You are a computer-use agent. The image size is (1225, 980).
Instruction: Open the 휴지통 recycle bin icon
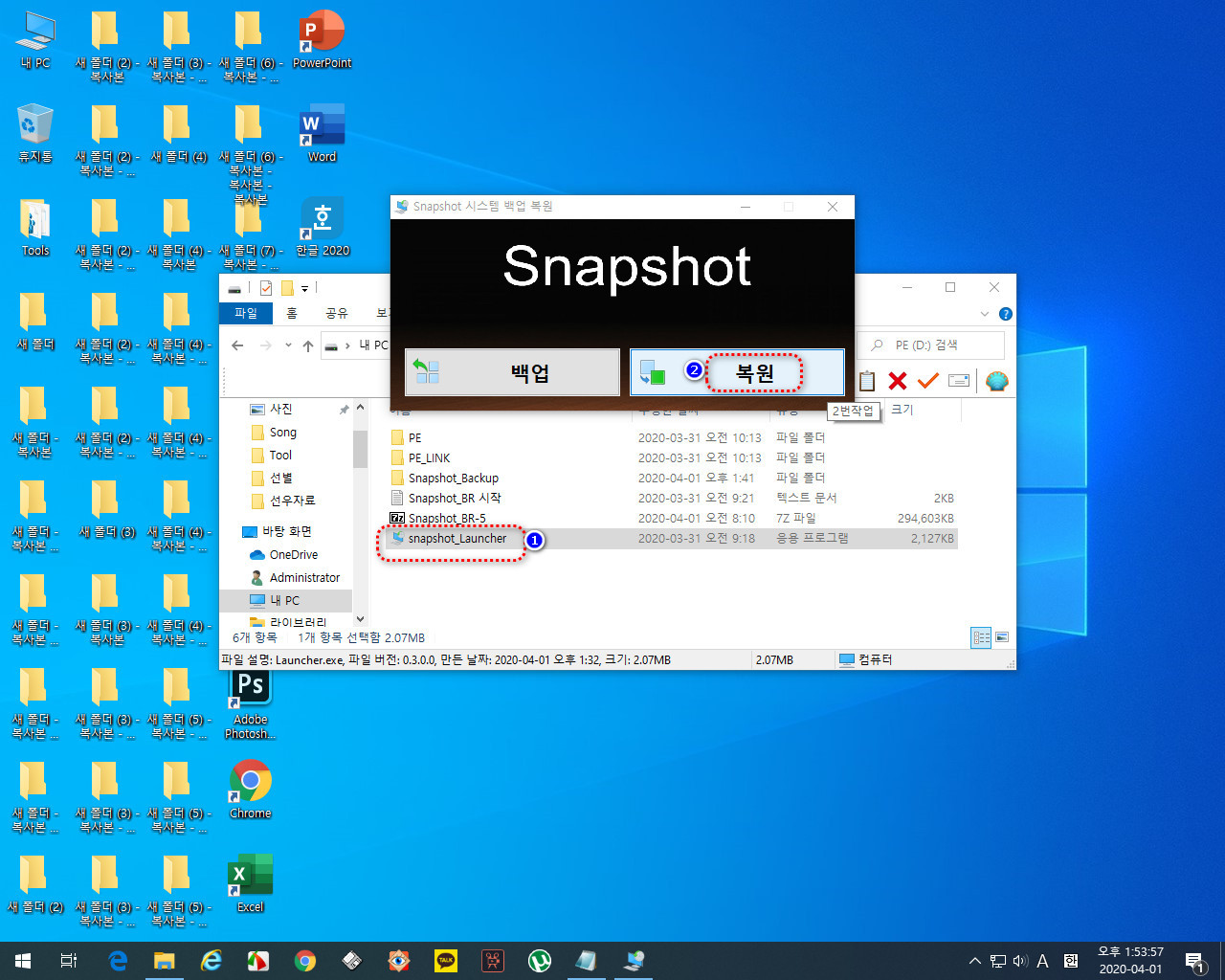(x=35, y=134)
